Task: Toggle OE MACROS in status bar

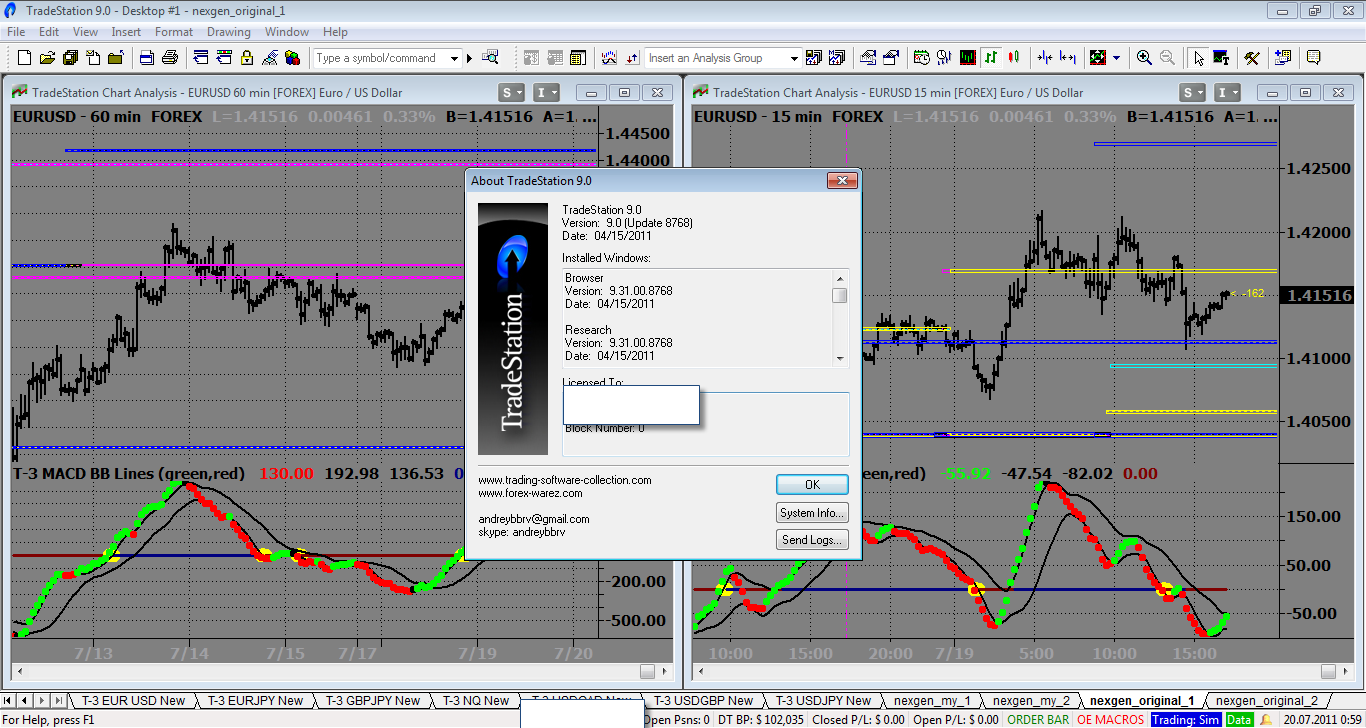Action: [x=1110, y=719]
